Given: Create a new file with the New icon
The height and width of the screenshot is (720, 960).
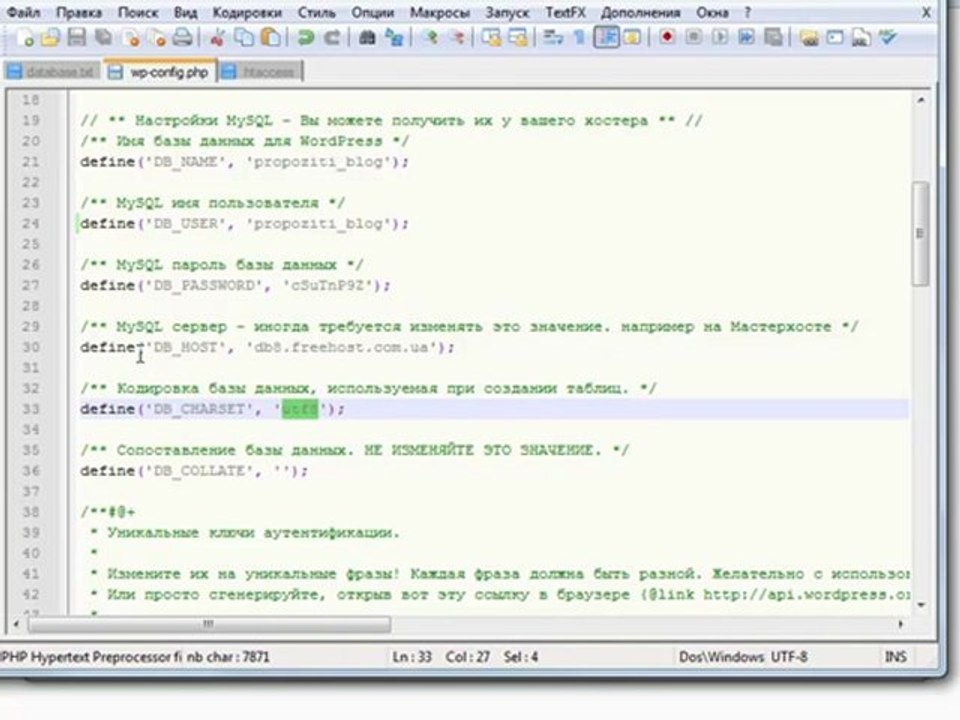Looking at the screenshot, I should [25, 38].
